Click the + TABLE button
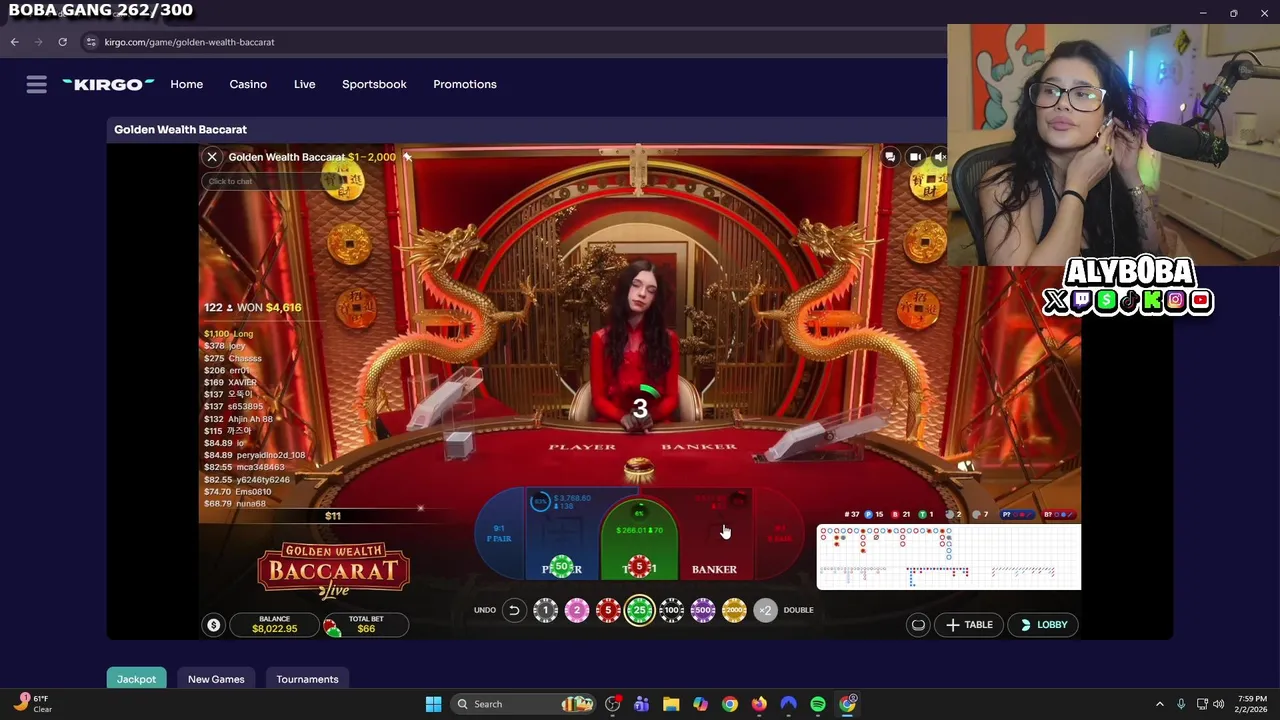The height and width of the screenshot is (720, 1280). tap(969, 625)
